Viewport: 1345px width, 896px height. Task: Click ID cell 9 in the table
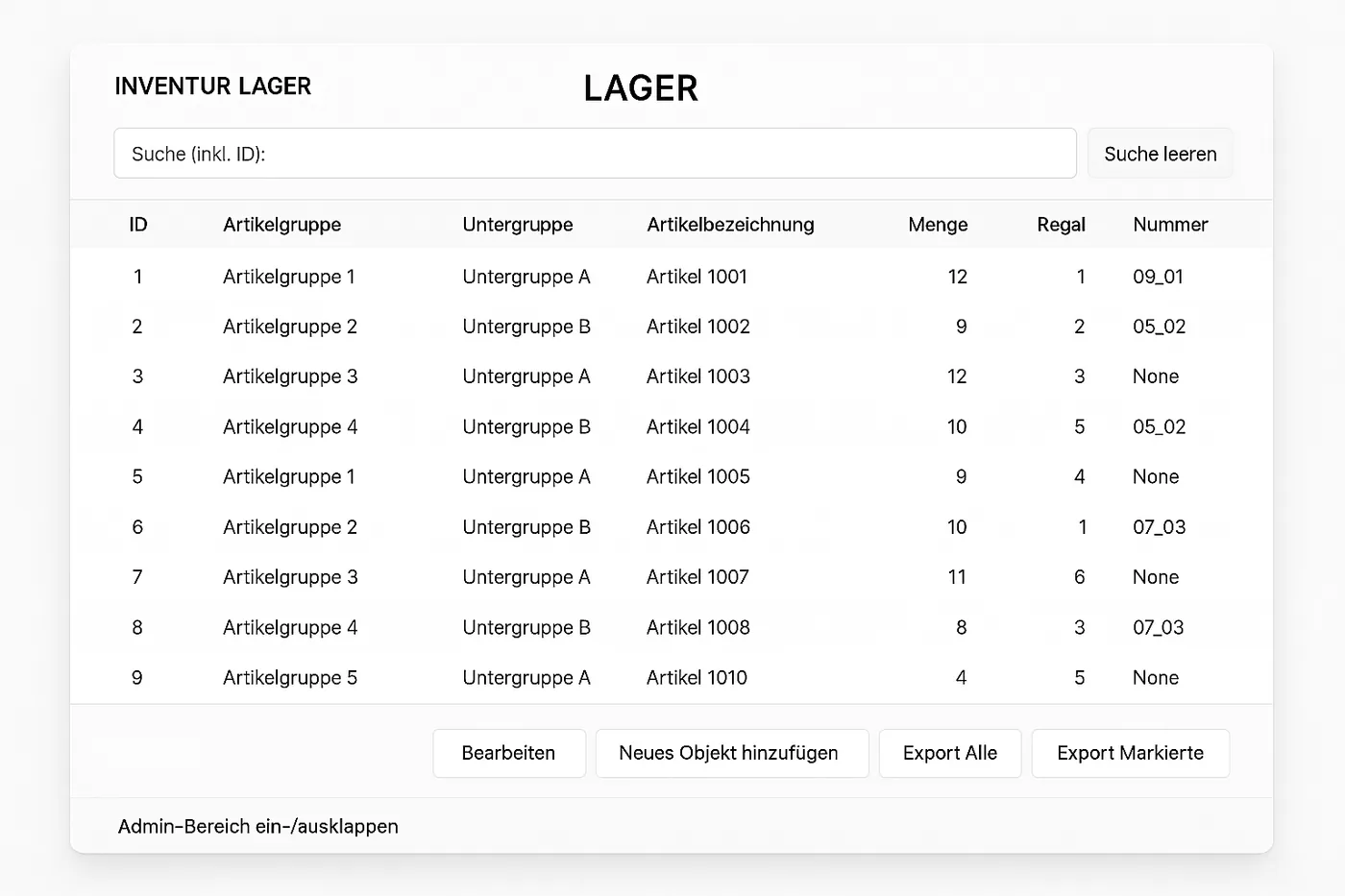137,677
